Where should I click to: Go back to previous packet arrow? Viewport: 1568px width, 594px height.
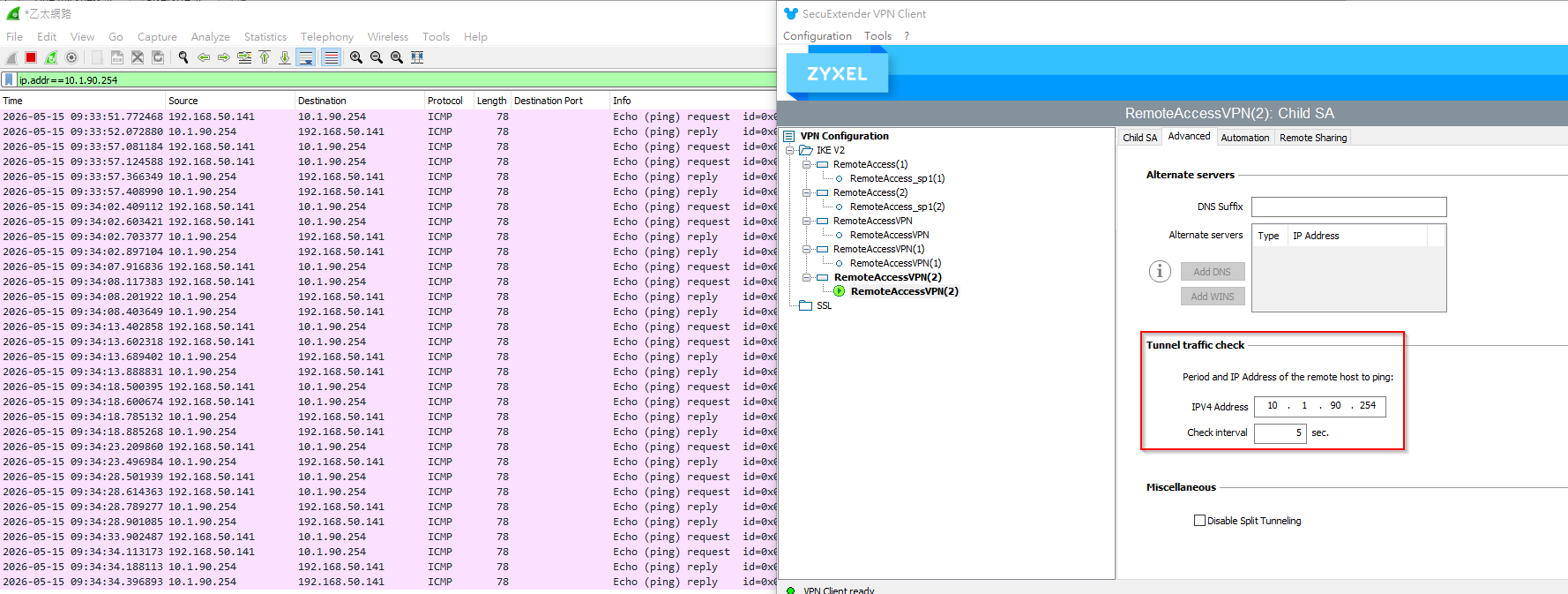(x=204, y=57)
